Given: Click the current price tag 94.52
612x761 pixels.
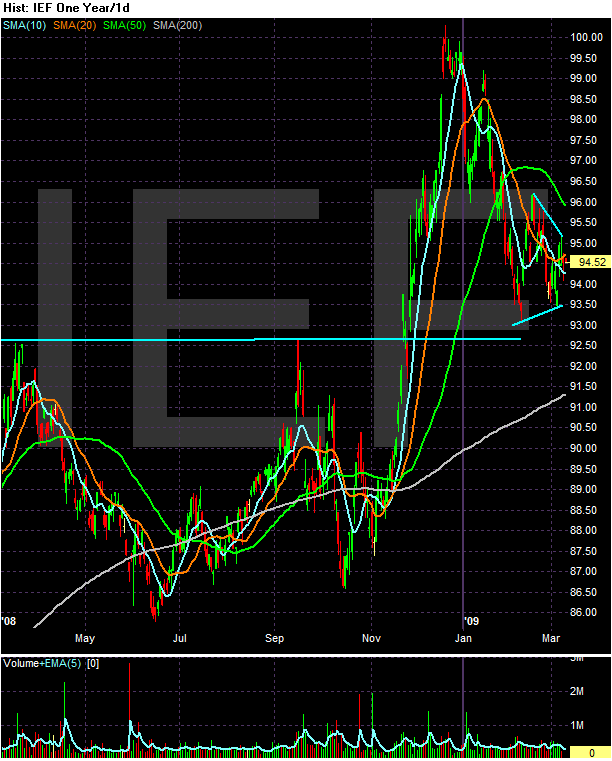Looking at the screenshot, I should click(x=591, y=262).
